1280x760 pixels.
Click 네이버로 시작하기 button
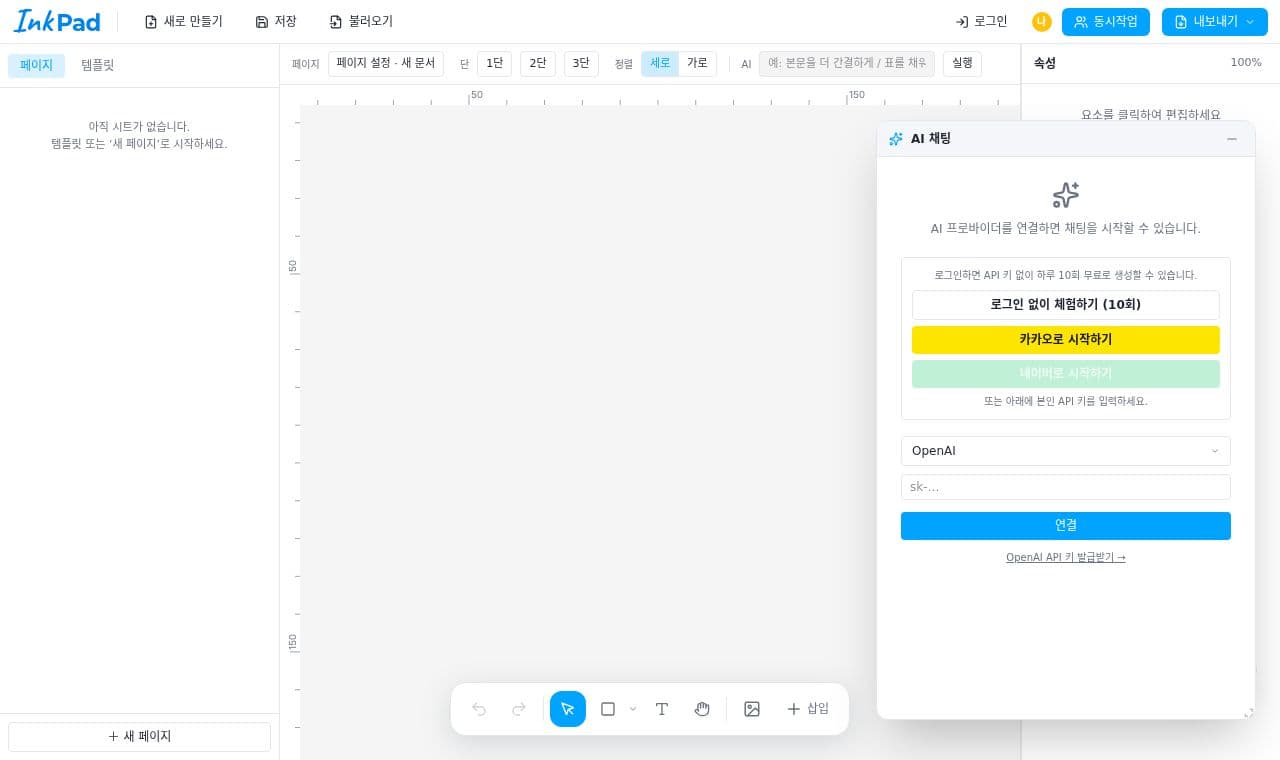pyautogui.click(x=1066, y=373)
